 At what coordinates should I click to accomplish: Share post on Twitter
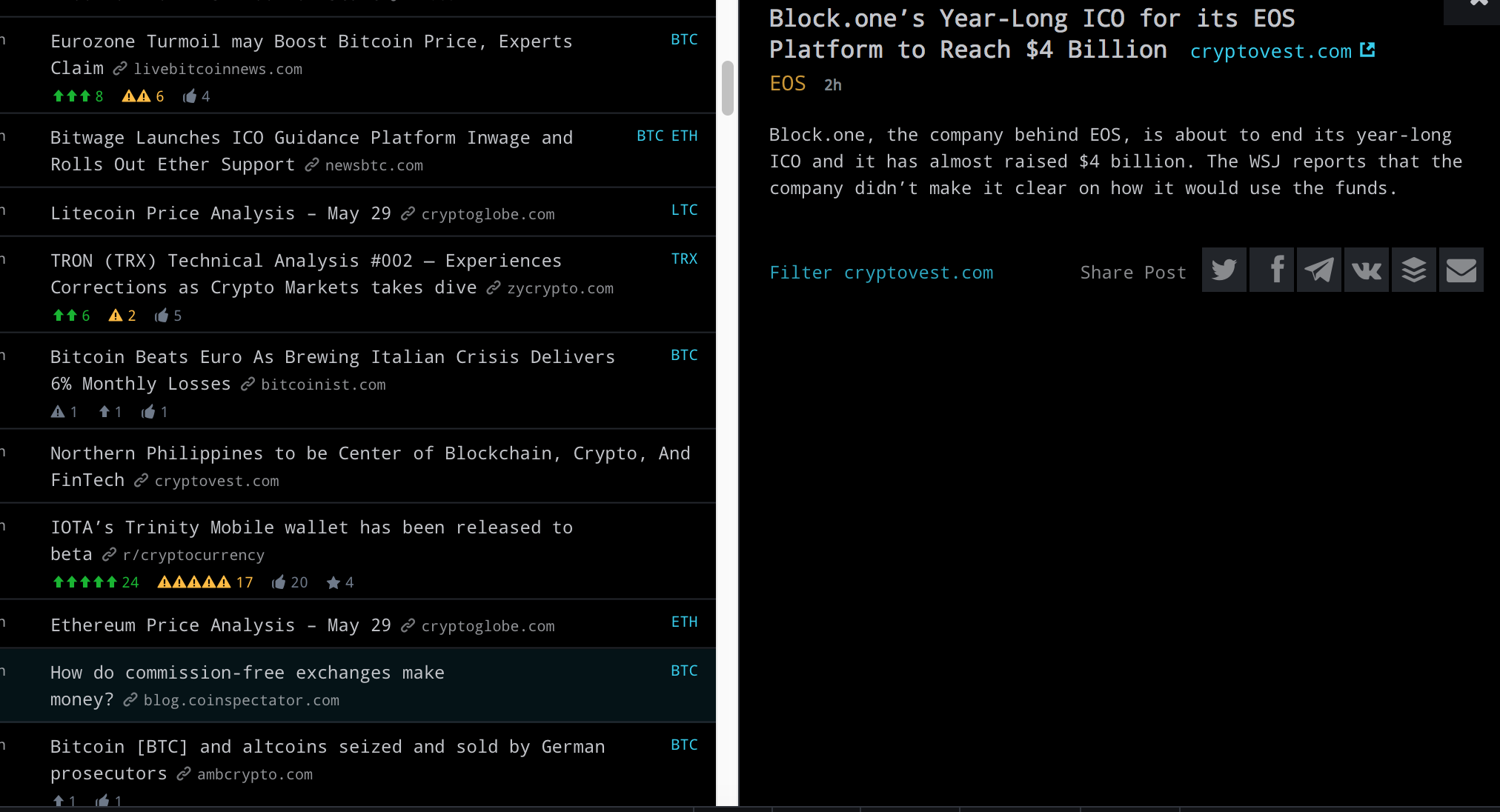[x=1224, y=270]
